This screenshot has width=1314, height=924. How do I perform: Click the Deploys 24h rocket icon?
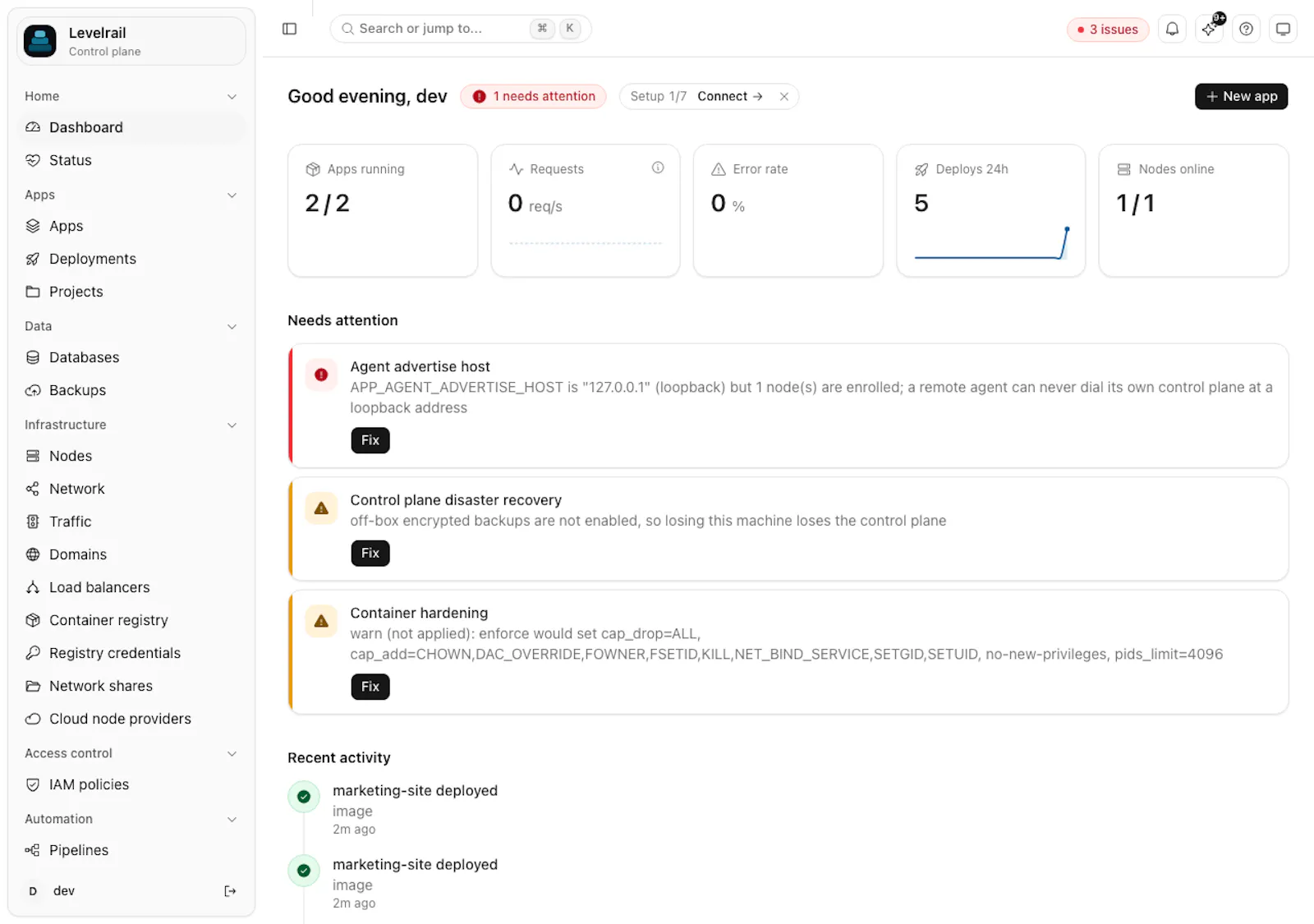[x=921, y=169]
